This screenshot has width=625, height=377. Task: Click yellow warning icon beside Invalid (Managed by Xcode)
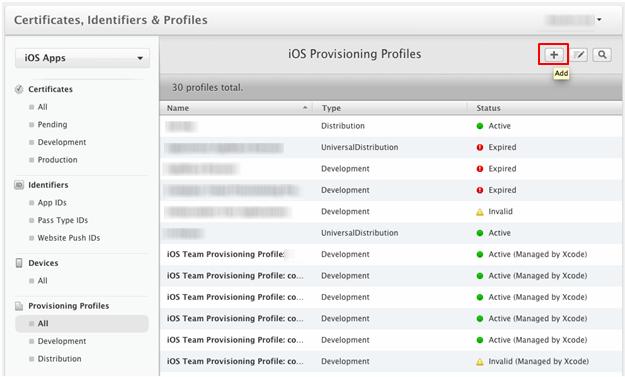coord(480,362)
